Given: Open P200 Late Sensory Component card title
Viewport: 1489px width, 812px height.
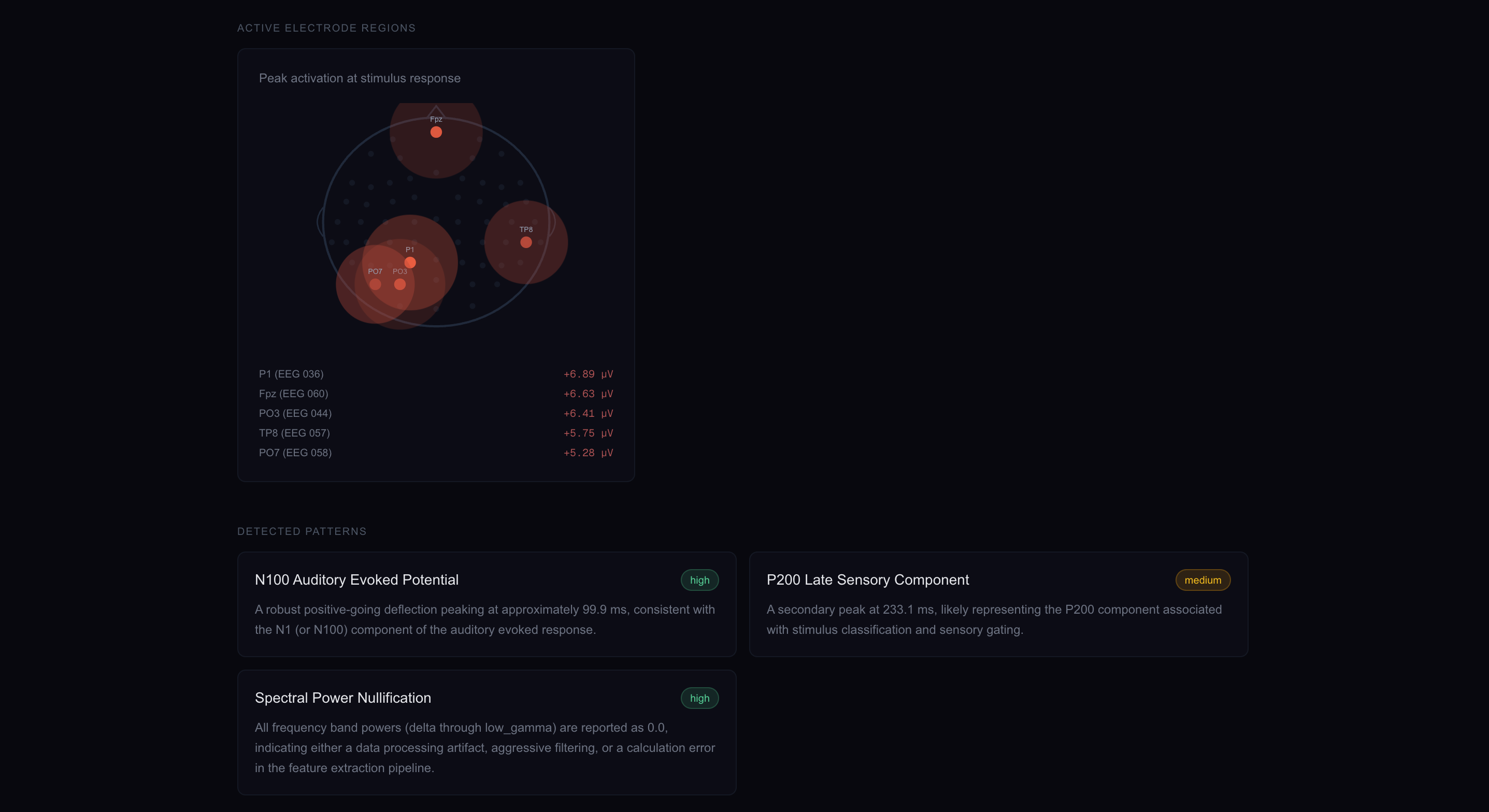Looking at the screenshot, I should 868,579.
